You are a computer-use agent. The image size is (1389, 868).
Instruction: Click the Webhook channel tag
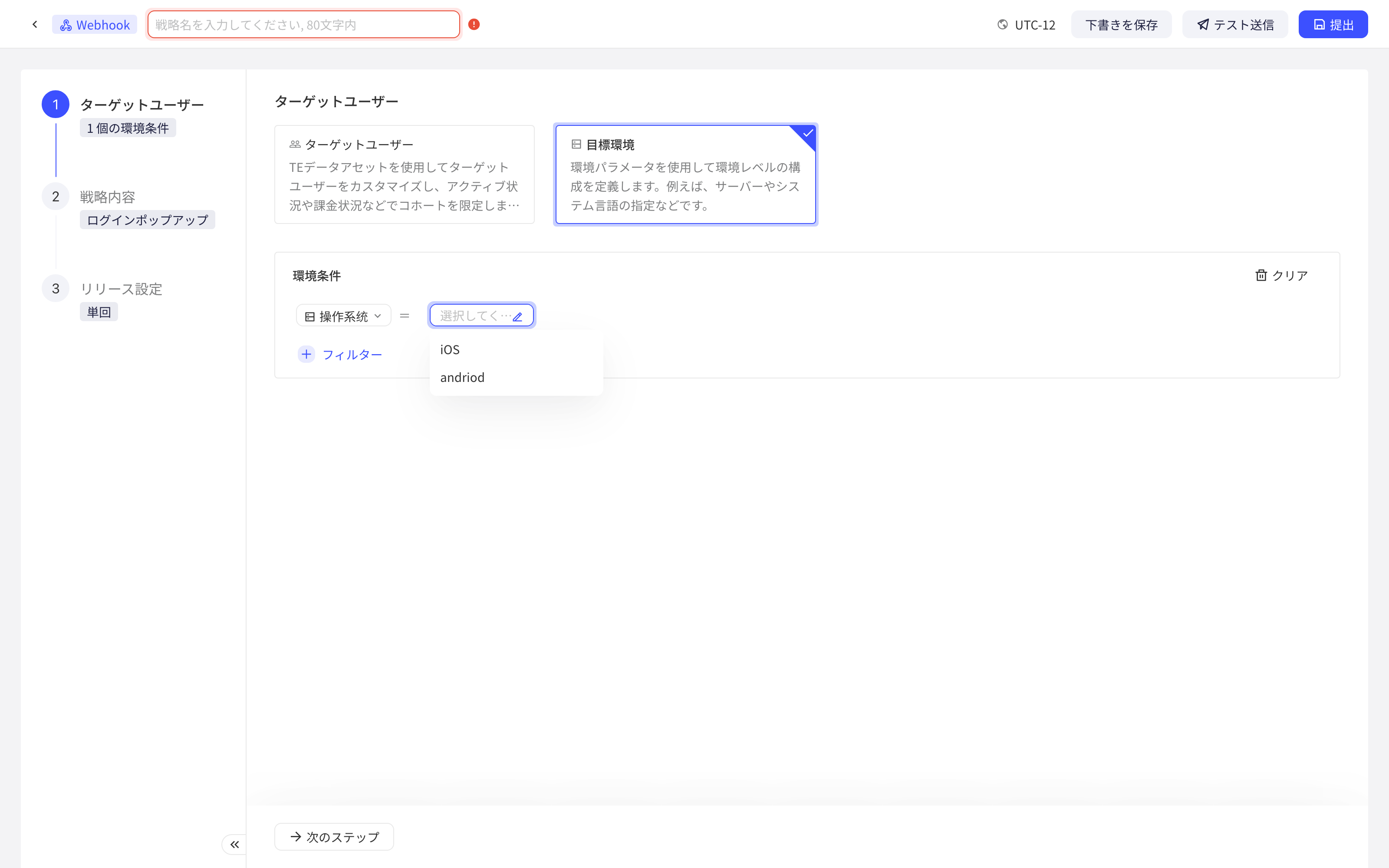[95, 25]
